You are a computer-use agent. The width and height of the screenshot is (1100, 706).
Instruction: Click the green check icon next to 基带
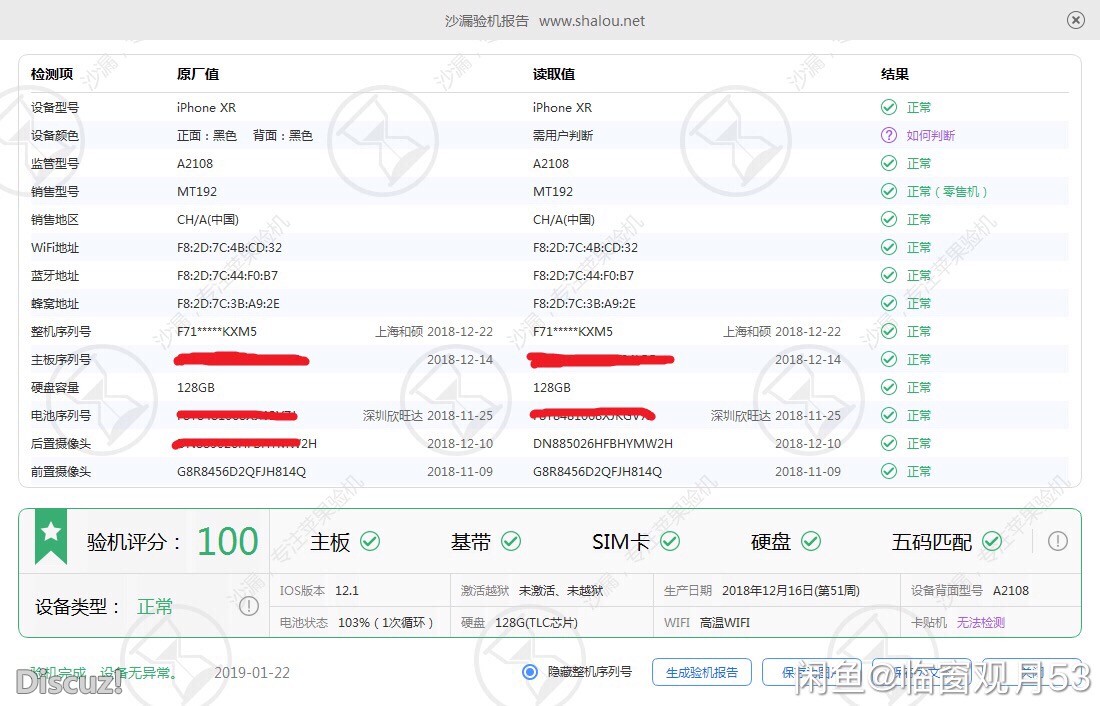[511, 541]
